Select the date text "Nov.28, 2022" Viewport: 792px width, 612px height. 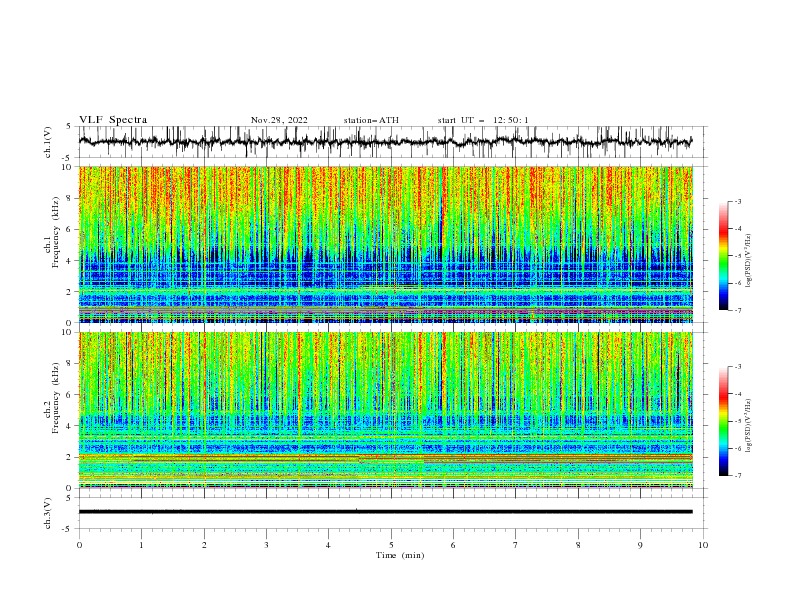pyautogui.click(x=279, y=120)
